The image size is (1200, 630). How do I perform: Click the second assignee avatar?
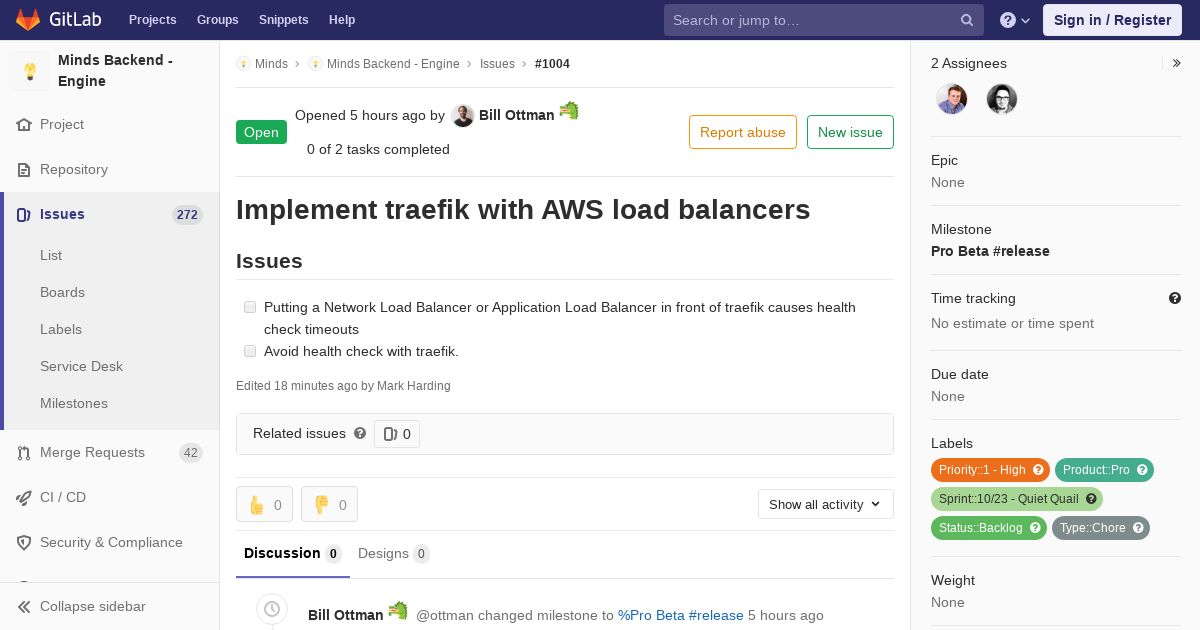pos(1002,99)
